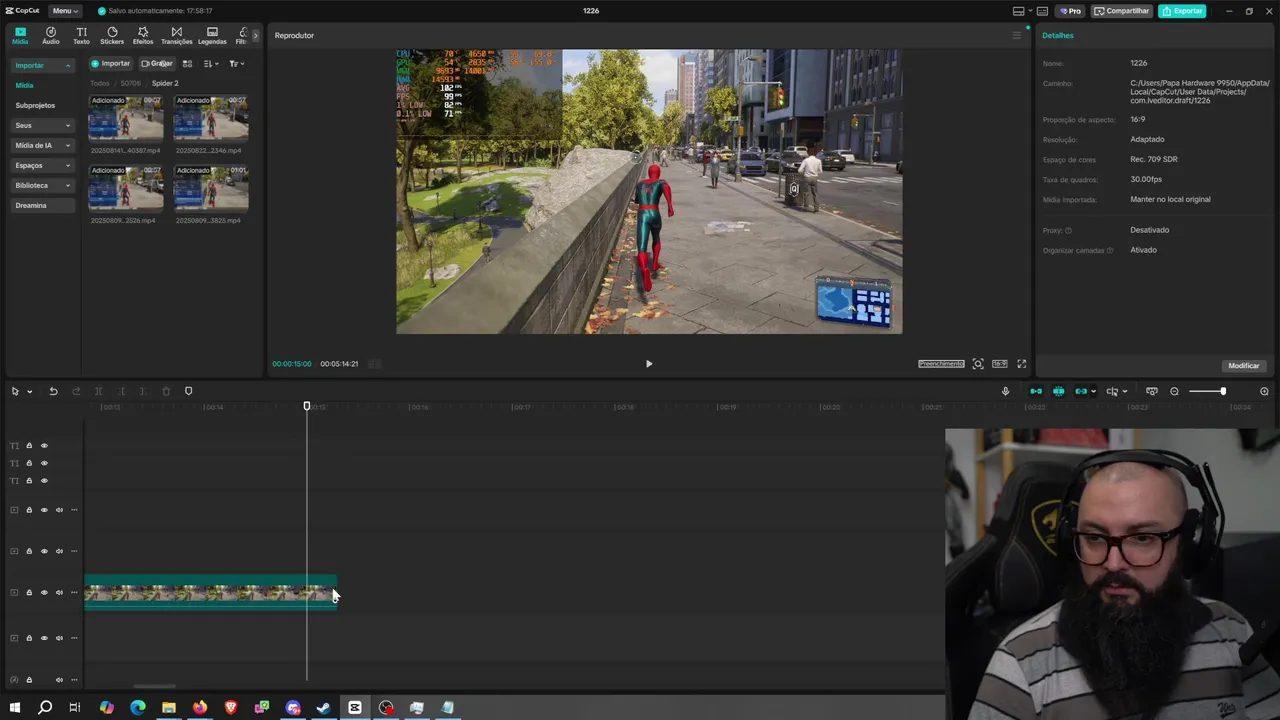This screenshot has height=720, width=1280.
Task: Mute the track containing the clip
Action: (x=59, y=593)
